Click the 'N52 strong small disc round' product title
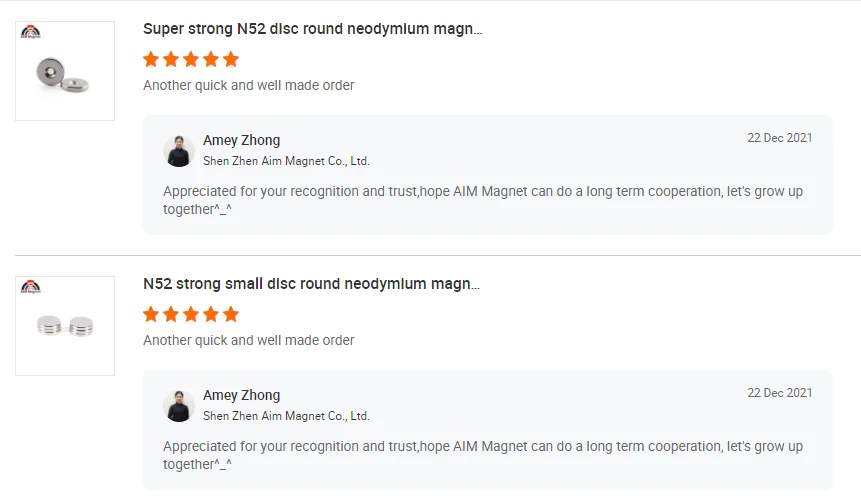 click(x=311, y=284)
